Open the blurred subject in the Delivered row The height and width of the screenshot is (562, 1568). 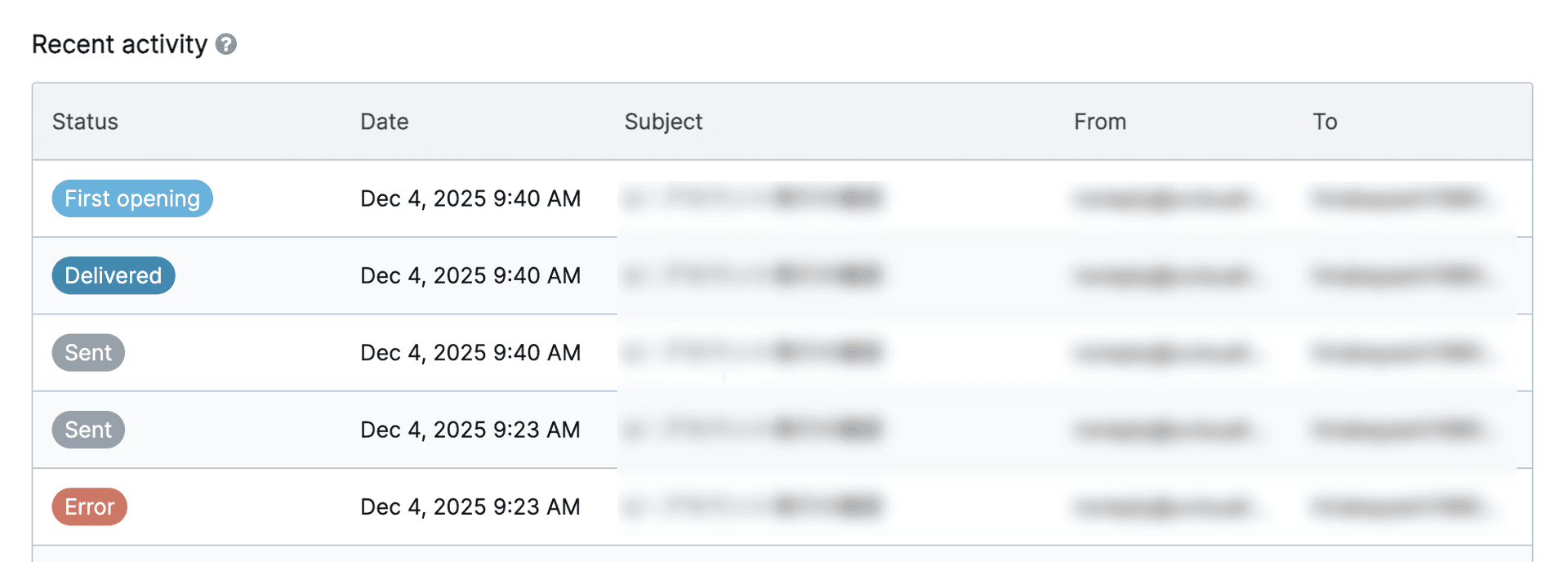(751, 275)
